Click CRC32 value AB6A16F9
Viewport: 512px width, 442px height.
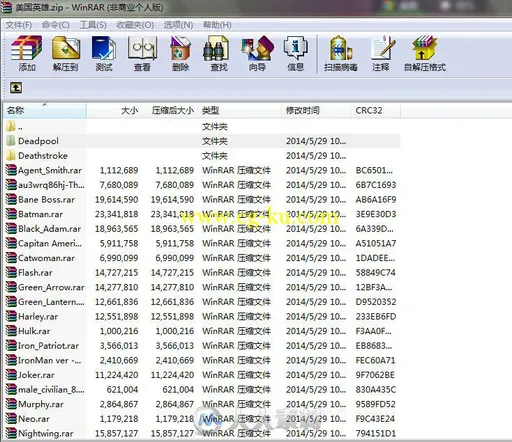click(x=376, y=200)
